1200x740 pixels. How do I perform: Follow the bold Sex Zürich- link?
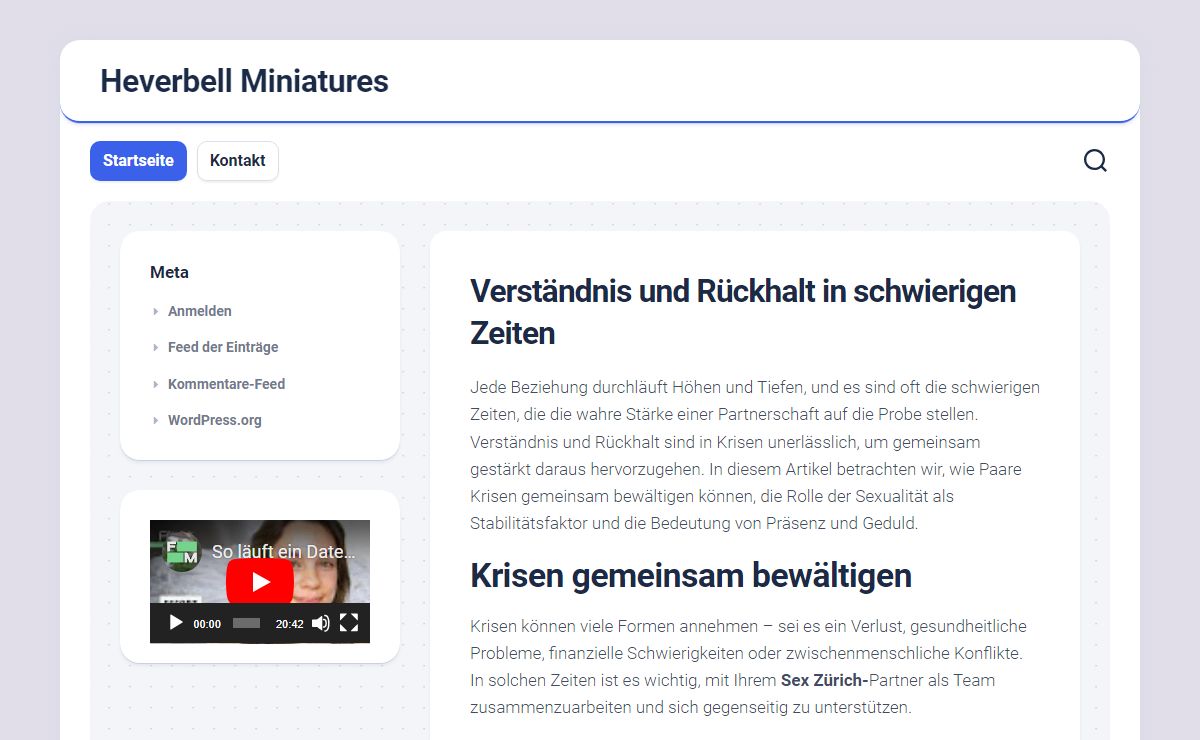pos(825,680)
